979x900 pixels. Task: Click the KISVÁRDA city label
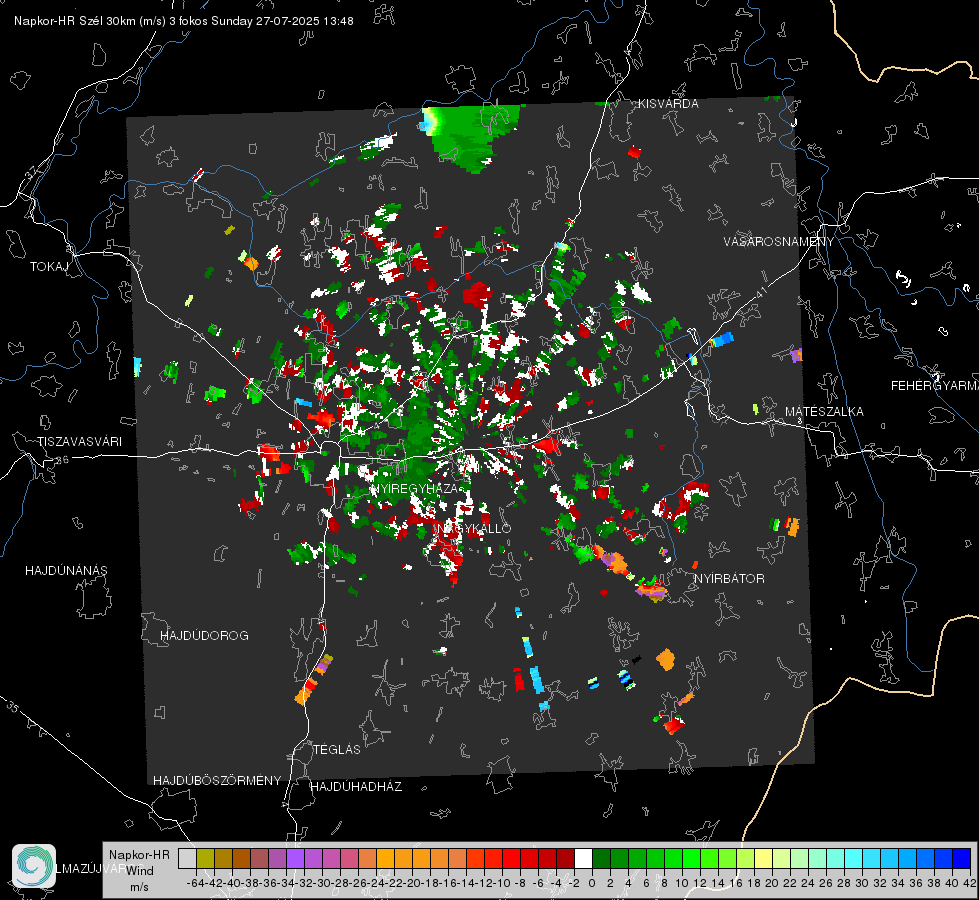tap(668, 104)
